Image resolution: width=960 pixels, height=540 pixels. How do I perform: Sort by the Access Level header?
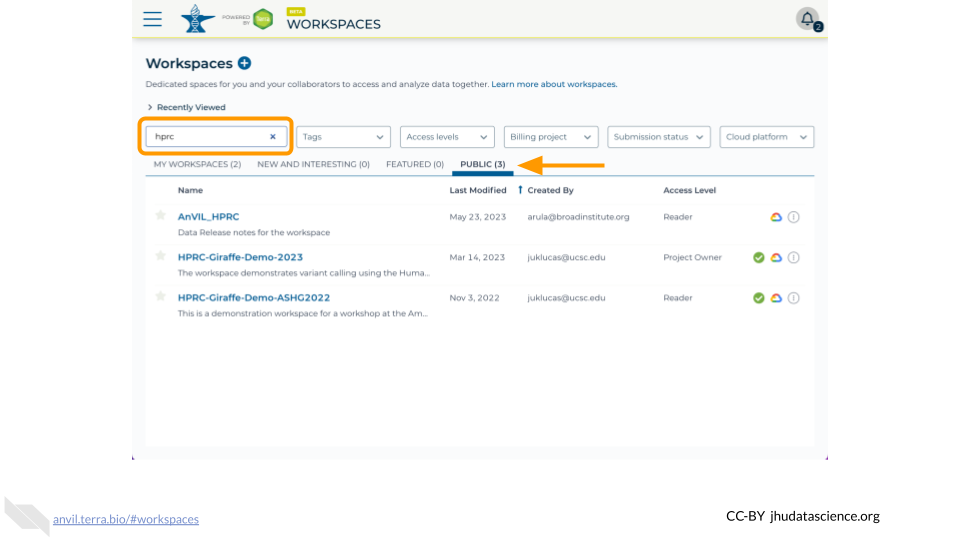click(689, 190)
